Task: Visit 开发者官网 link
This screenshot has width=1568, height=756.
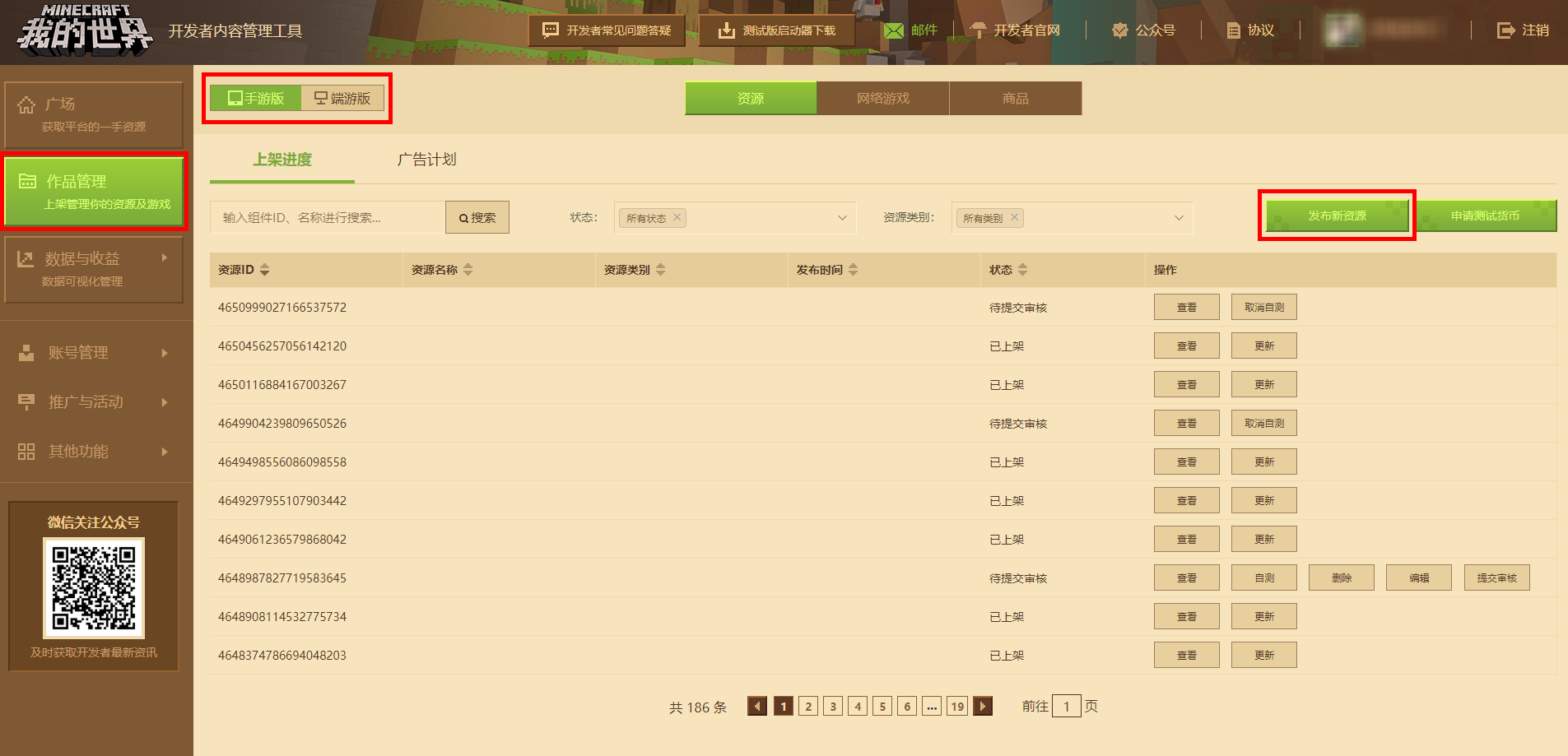Action: click(x=1015, y=30)
